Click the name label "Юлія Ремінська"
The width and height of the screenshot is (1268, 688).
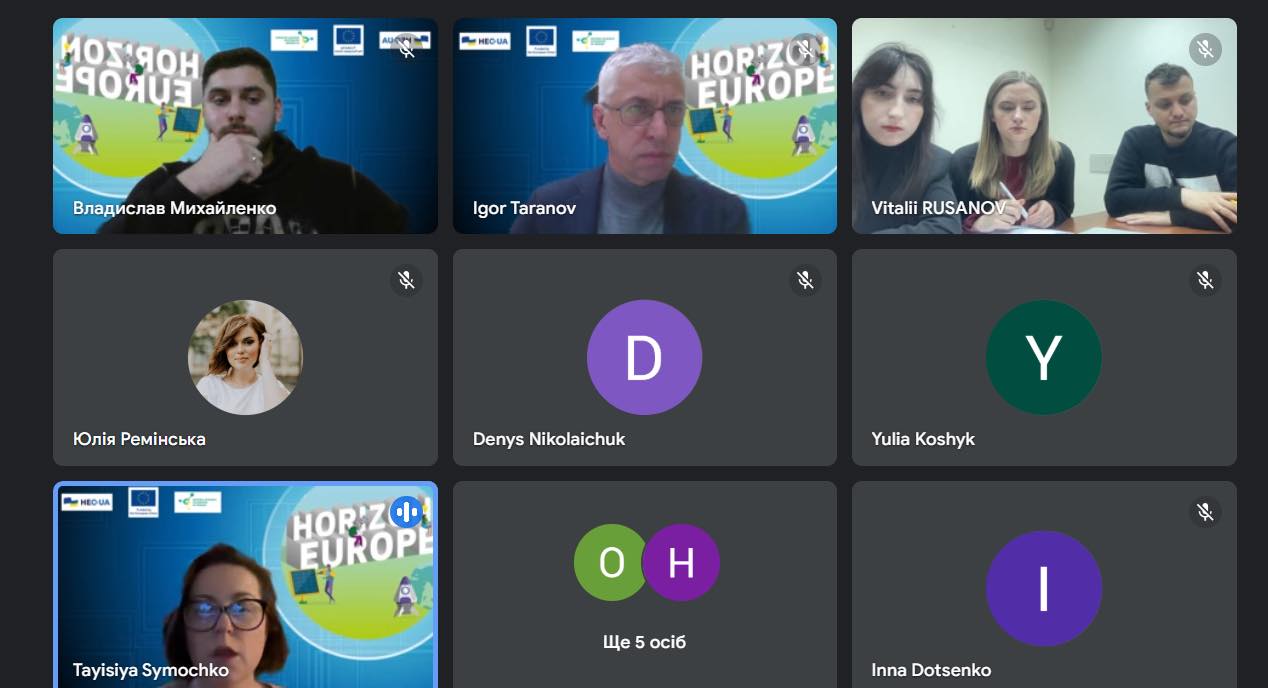(x=140, y=439)
